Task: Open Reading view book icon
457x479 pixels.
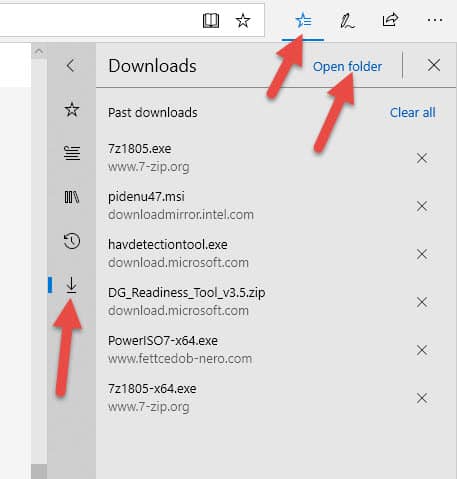Action: coord(211,21)
